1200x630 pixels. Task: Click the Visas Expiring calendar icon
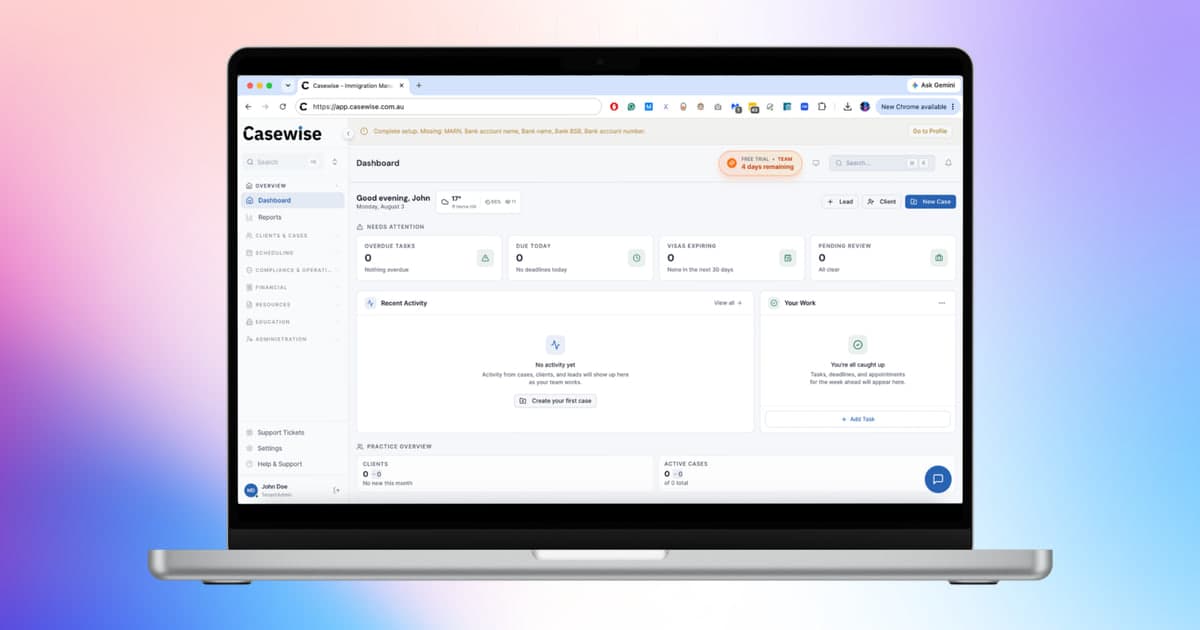pyautogui.click(x=787, y=258)
